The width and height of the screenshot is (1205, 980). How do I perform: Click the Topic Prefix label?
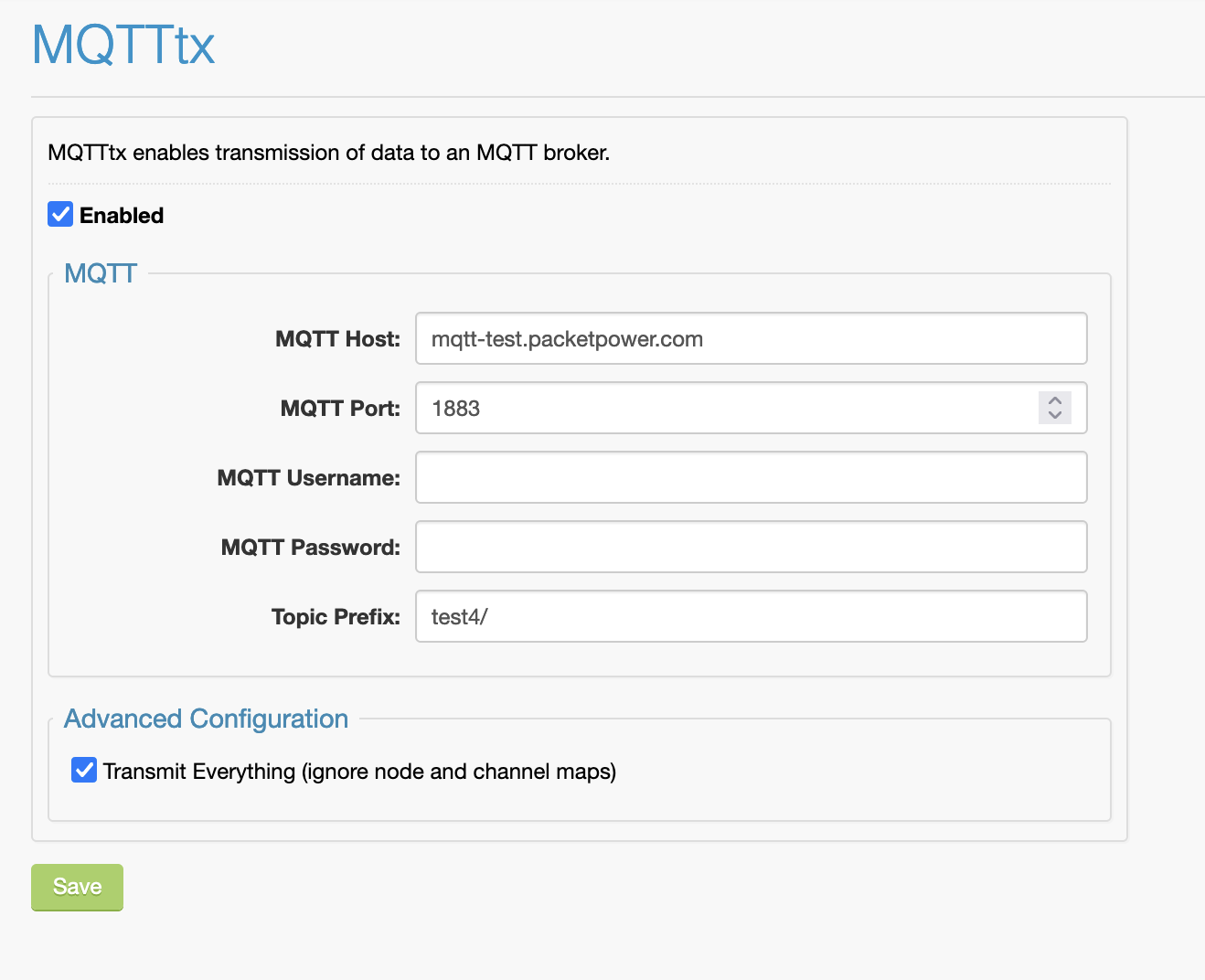(x=336, y=617)
